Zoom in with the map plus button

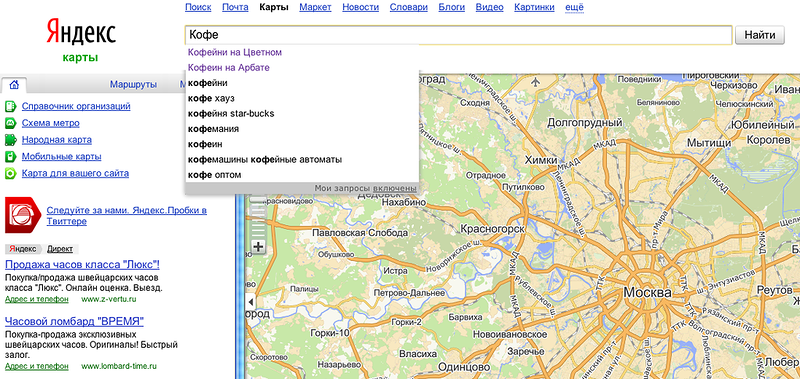[259, 247]
